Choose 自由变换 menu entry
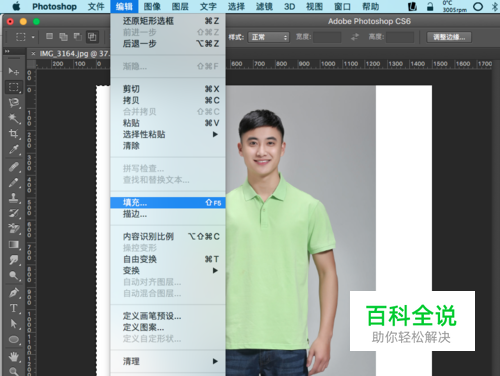 (x=168, y=259)
